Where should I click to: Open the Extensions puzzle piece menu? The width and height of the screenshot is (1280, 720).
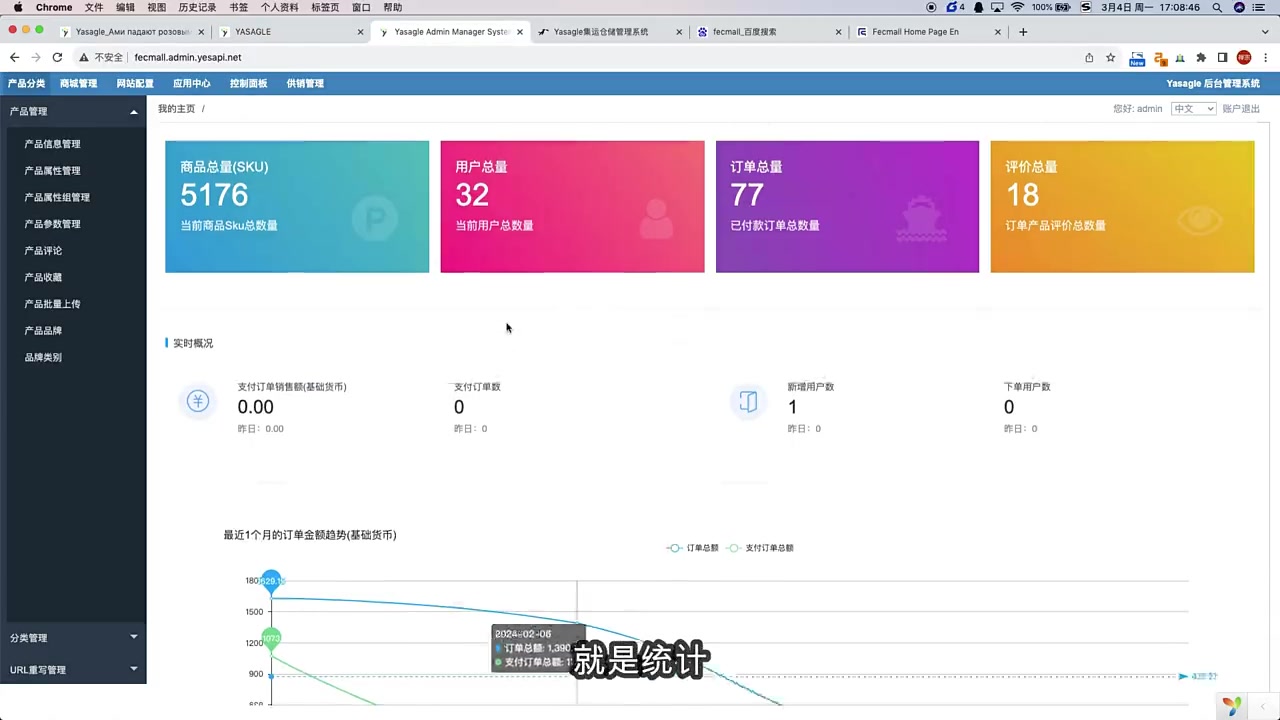[1201, 58]
